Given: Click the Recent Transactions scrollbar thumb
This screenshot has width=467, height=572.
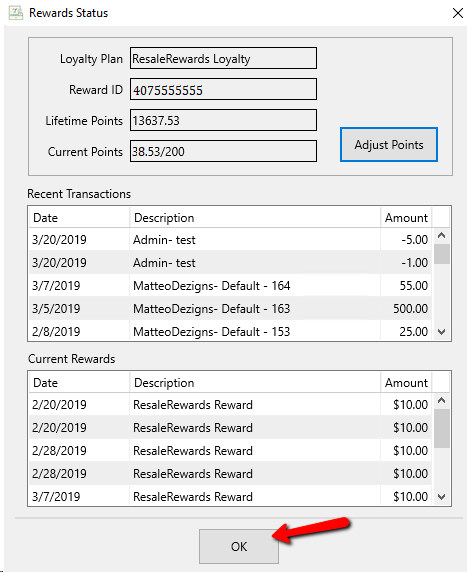Looking at the screenshot, I should point(441,254).
